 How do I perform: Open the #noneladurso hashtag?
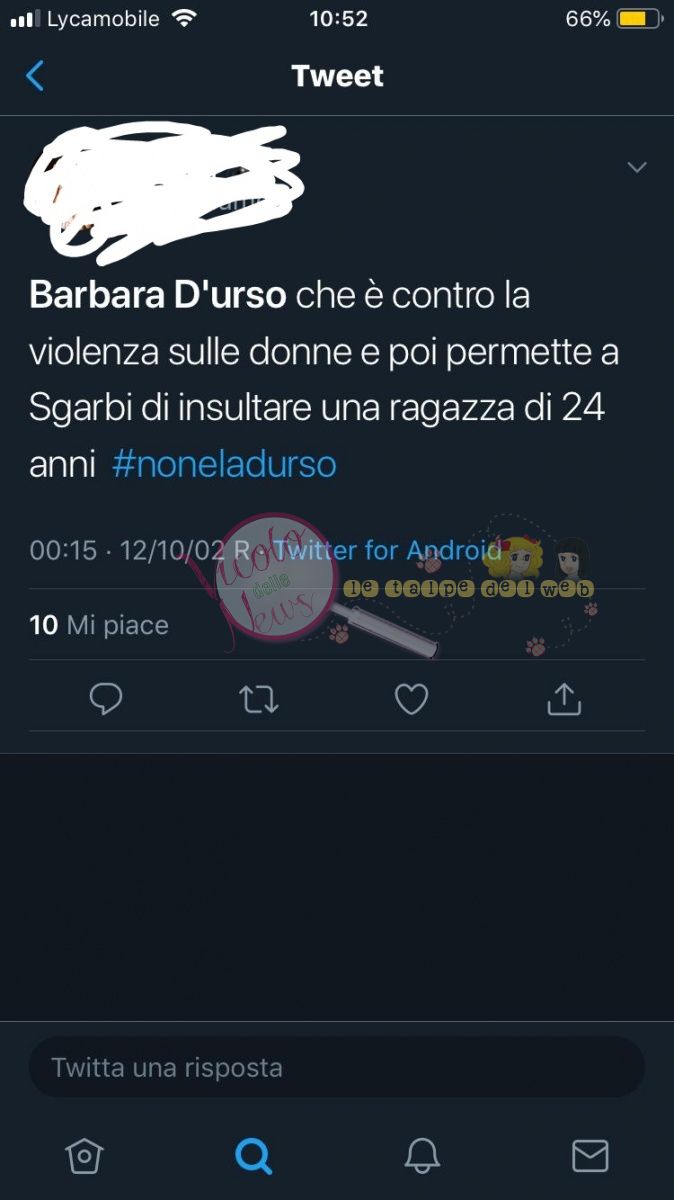point(224,465)
